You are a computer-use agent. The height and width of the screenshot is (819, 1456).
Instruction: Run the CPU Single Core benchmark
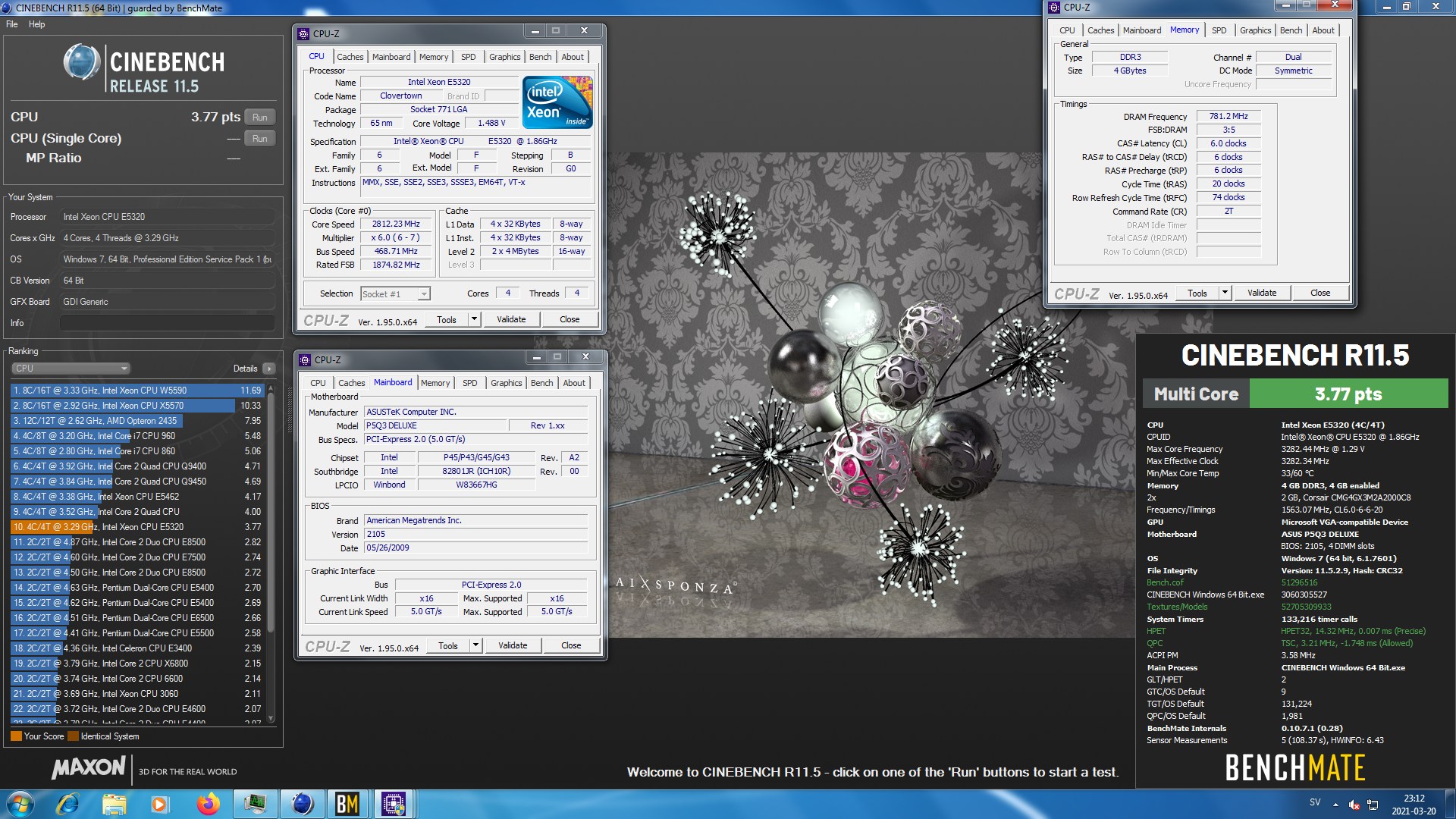(x=259, y=139)
